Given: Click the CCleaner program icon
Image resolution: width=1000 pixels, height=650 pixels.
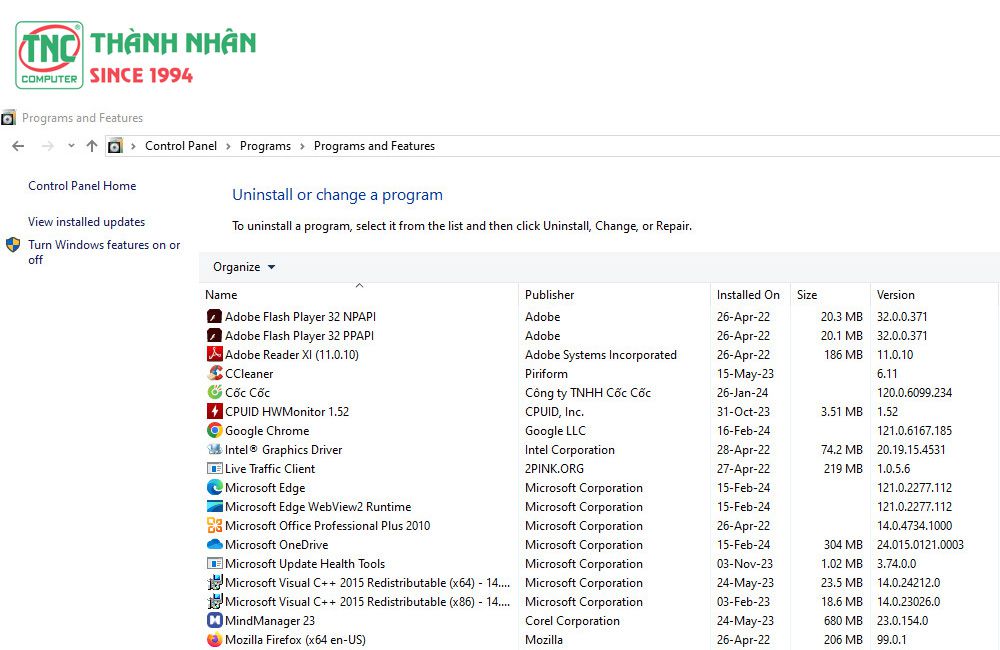Looking at the screenshot, I should click(214, 373).
